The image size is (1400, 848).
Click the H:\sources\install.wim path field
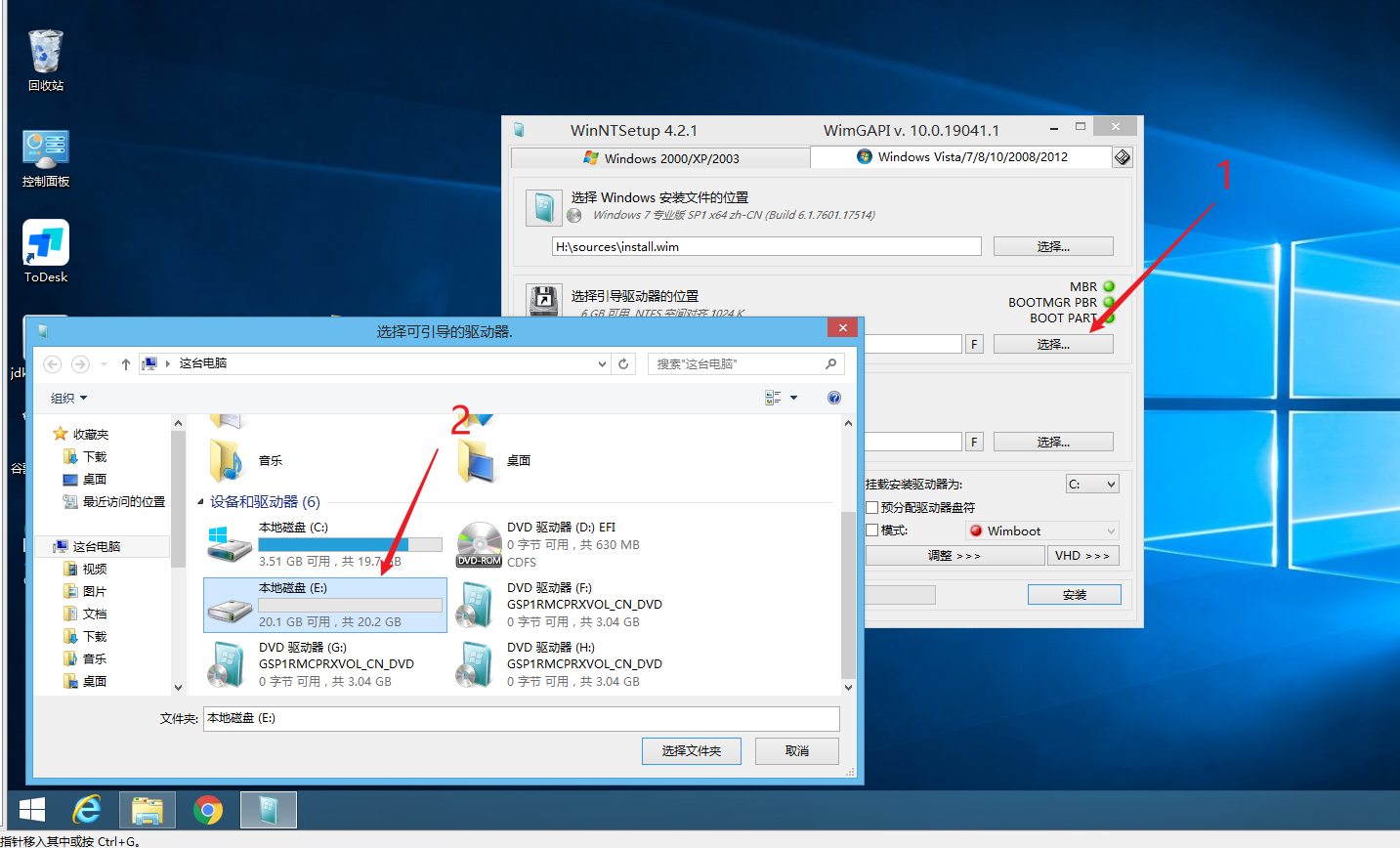766,246
